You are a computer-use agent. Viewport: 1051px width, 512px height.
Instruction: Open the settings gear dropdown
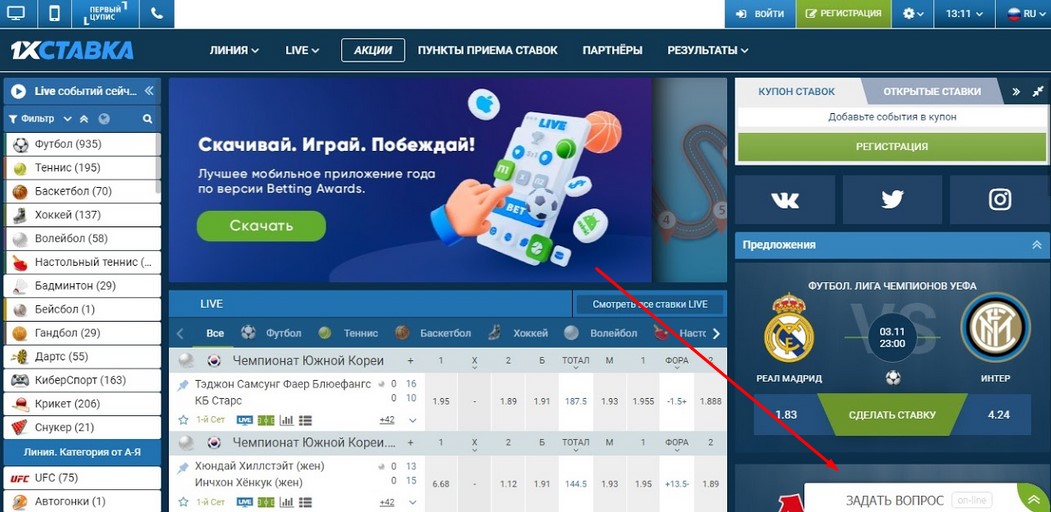(913, 13)
